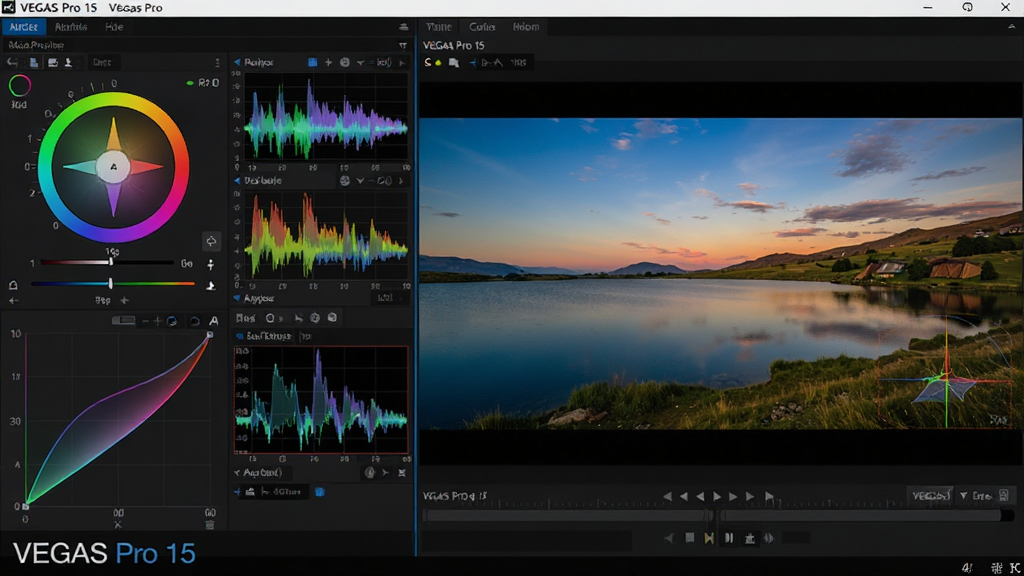Click the yellow highlighted playback button

pyautogui.click(x=709, y=538)
